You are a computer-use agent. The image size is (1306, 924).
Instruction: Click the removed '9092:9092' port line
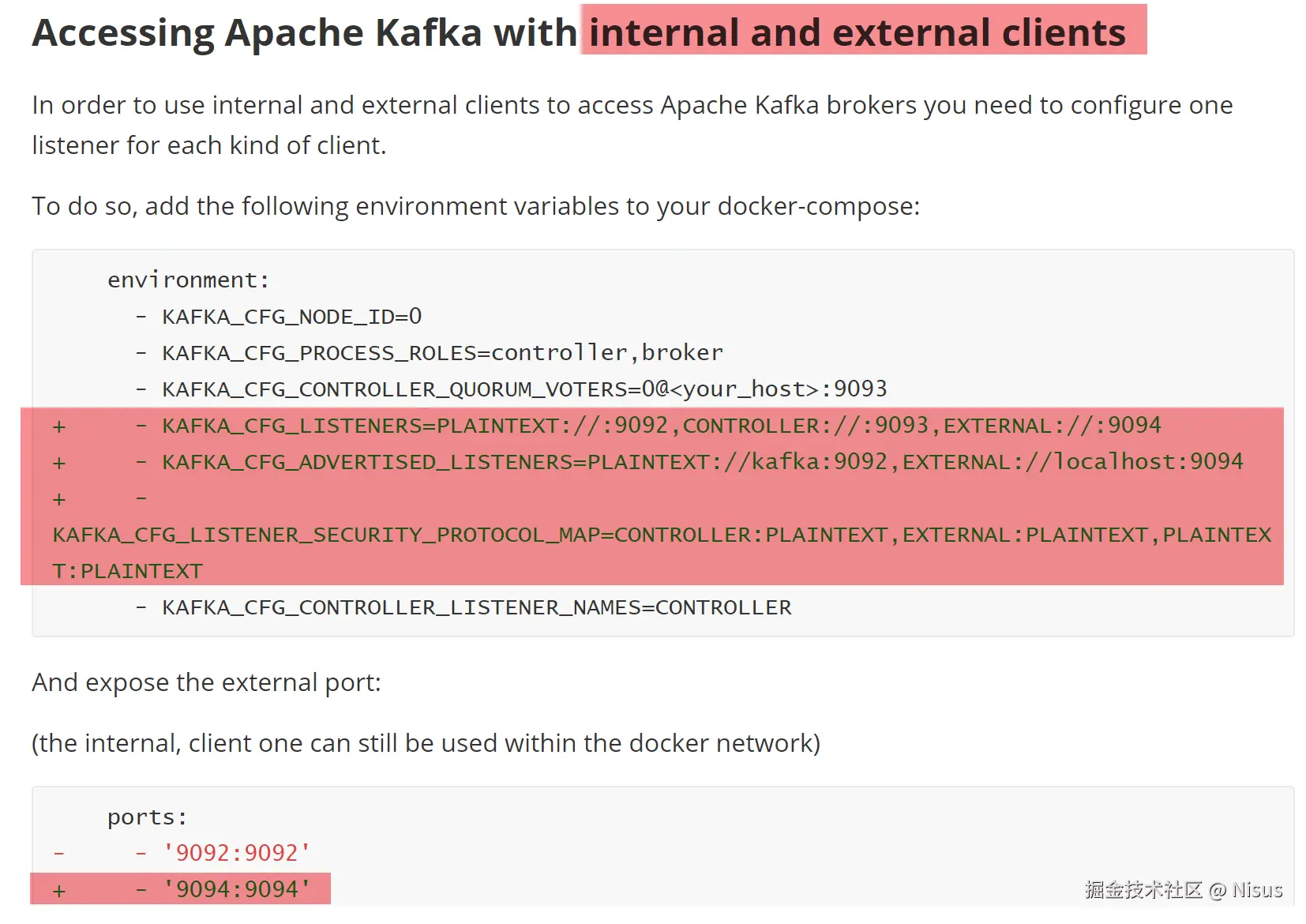click(x=236, y=853)
